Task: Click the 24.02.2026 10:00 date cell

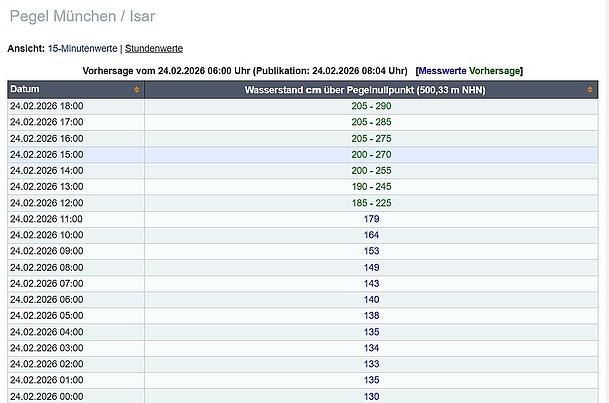Action: (x=47, y=234)
